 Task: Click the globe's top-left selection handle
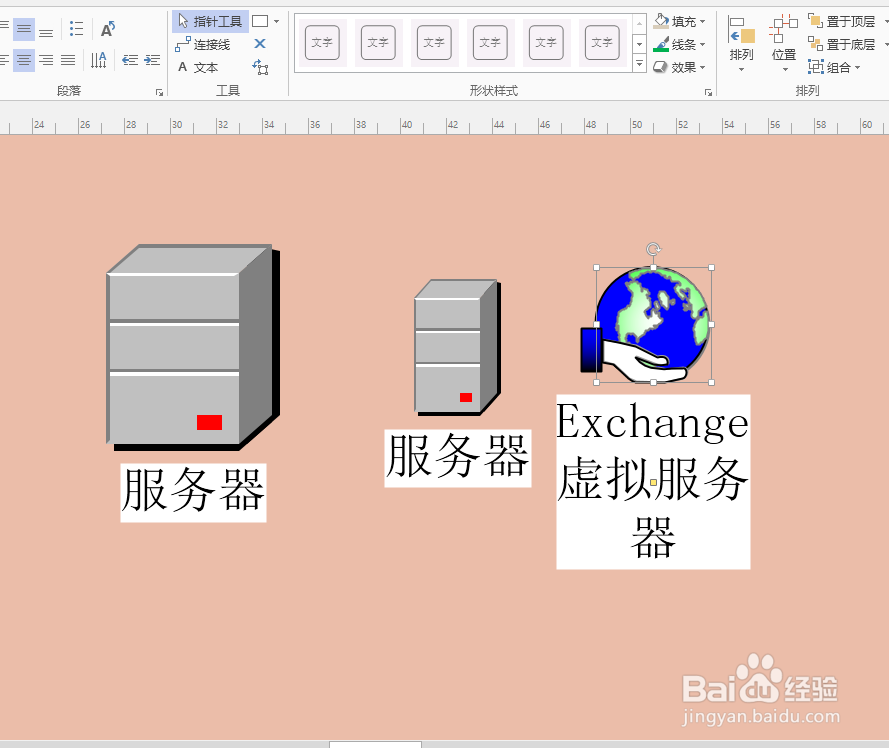tap(596, 268)
